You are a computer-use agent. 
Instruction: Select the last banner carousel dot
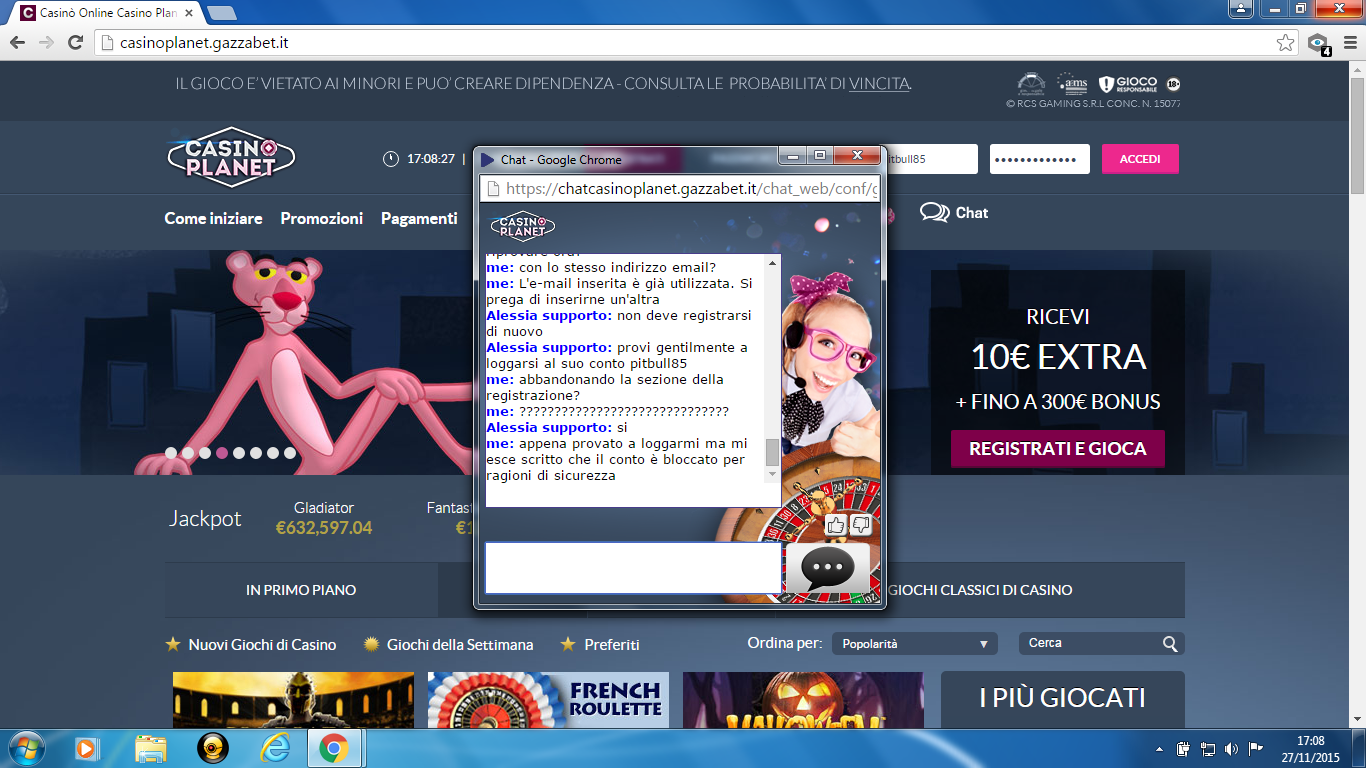(290, 453)
